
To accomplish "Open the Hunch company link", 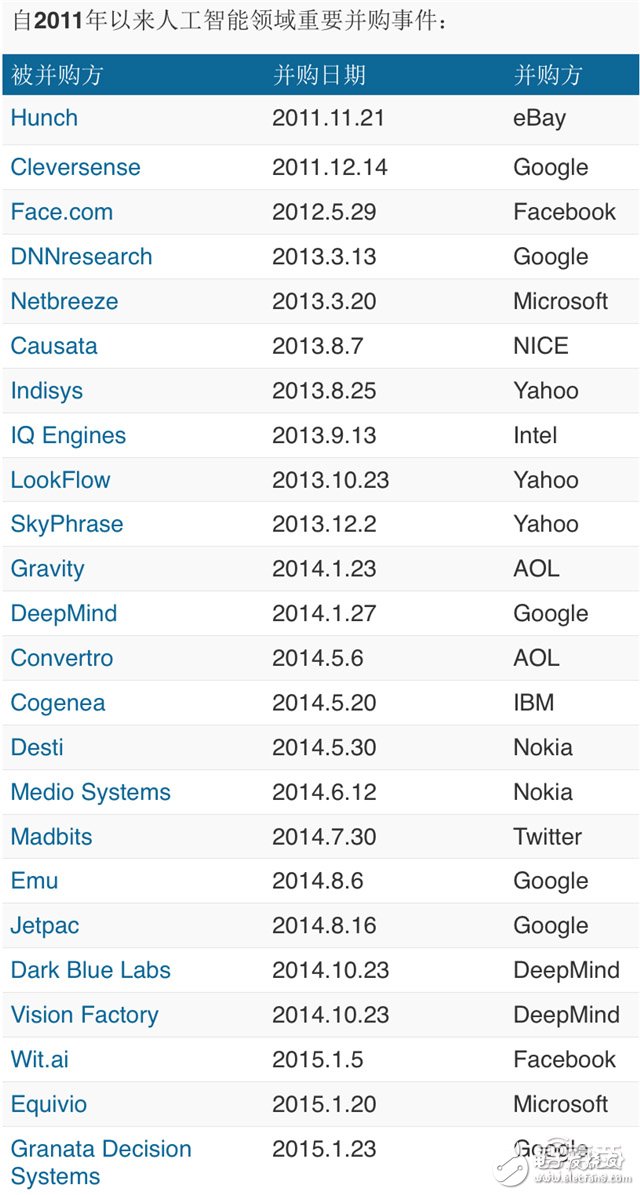I will tap(44, 118).
